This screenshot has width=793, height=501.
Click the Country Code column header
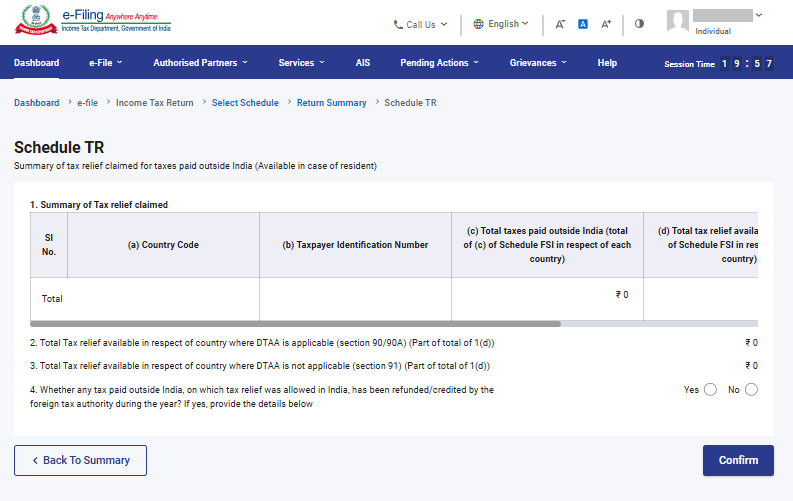163,245
